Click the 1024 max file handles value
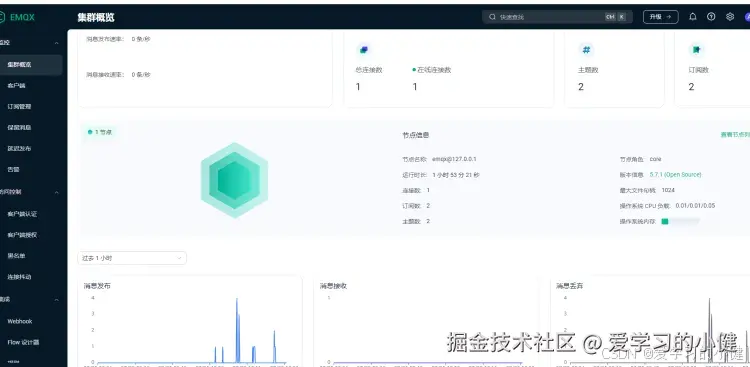 668,190
